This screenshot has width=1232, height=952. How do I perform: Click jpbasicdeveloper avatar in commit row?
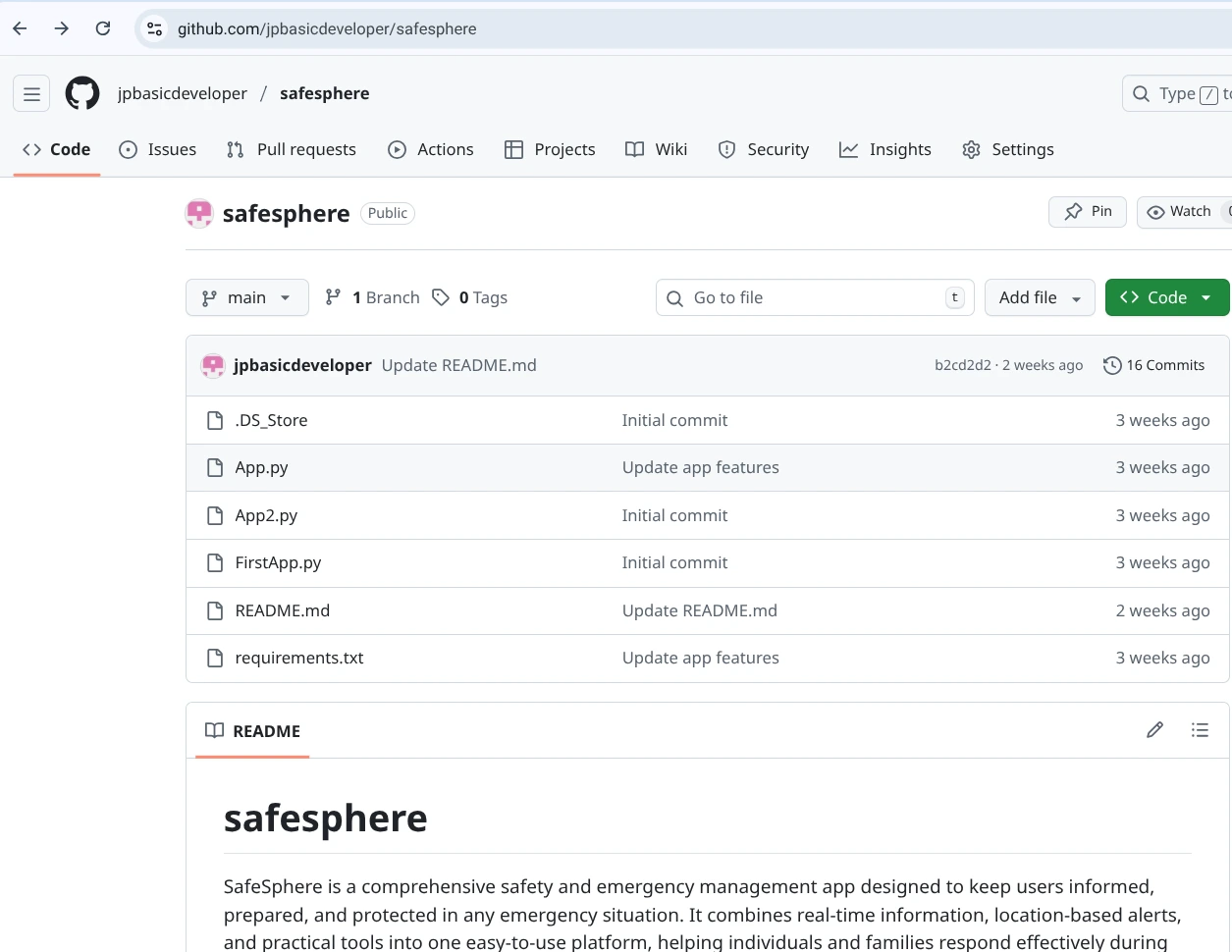pos(213,365)
